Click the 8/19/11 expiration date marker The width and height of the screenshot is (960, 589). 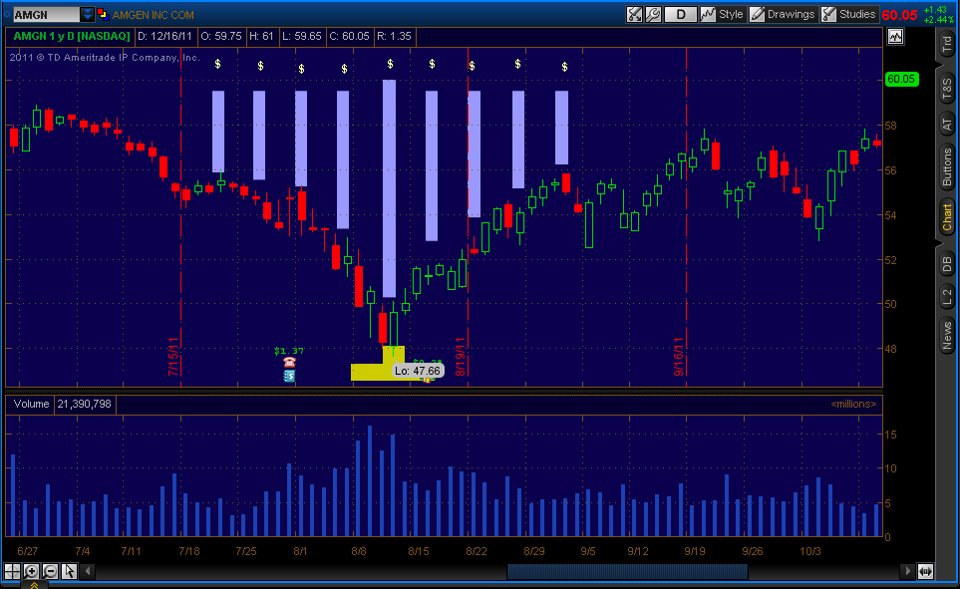(460, 356)
